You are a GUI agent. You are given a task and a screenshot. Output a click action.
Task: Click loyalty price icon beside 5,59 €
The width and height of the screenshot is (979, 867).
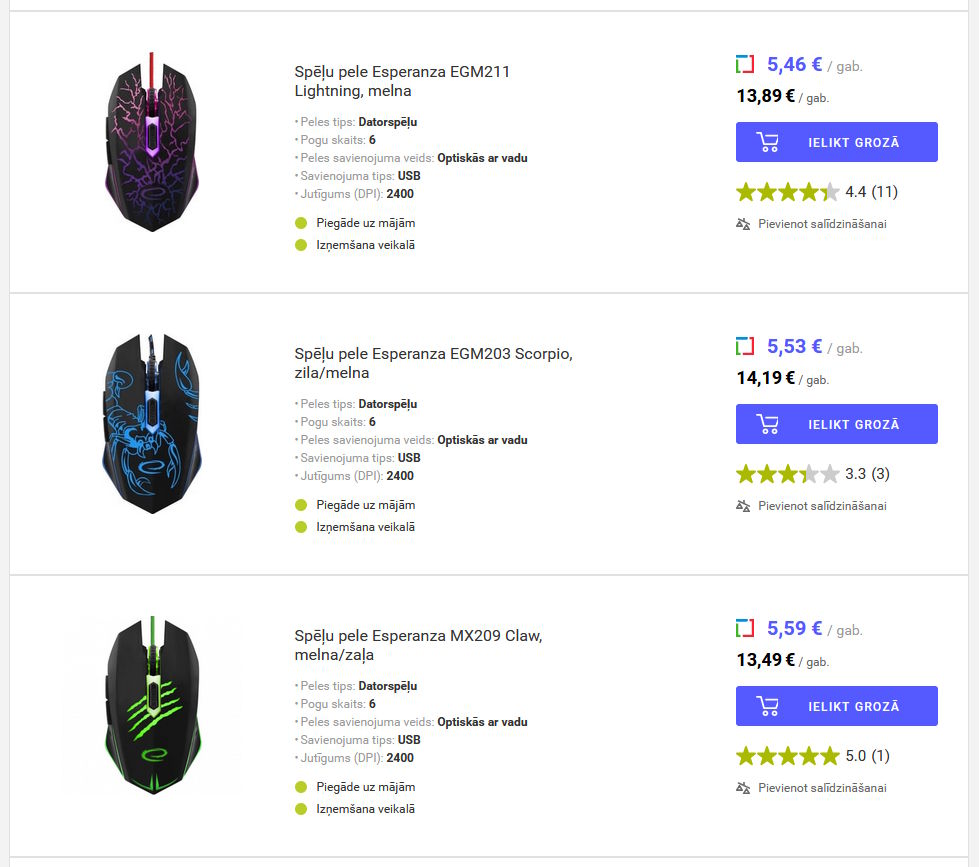tap(745, 629)
